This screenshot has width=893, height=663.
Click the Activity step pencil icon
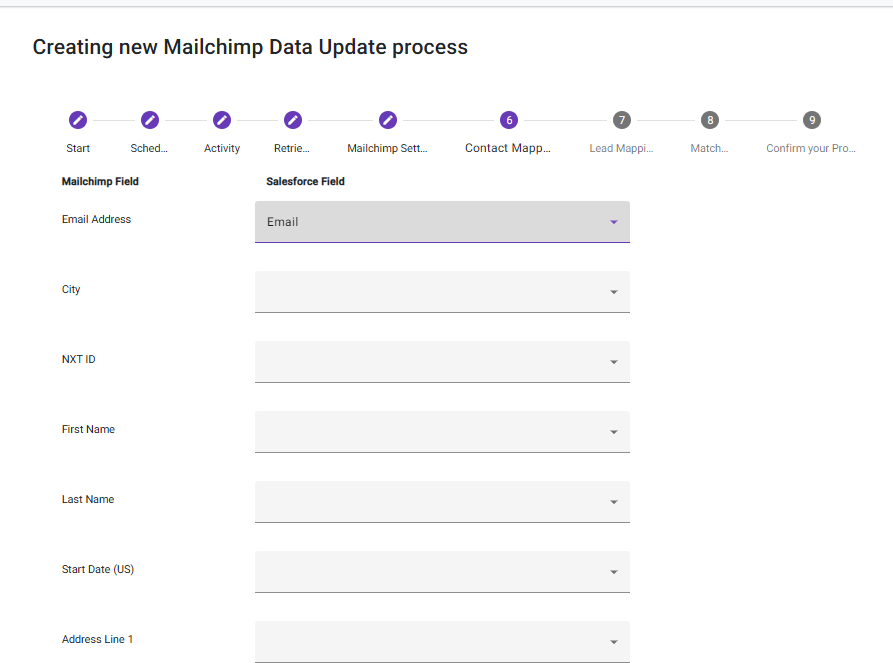point(222,120)
